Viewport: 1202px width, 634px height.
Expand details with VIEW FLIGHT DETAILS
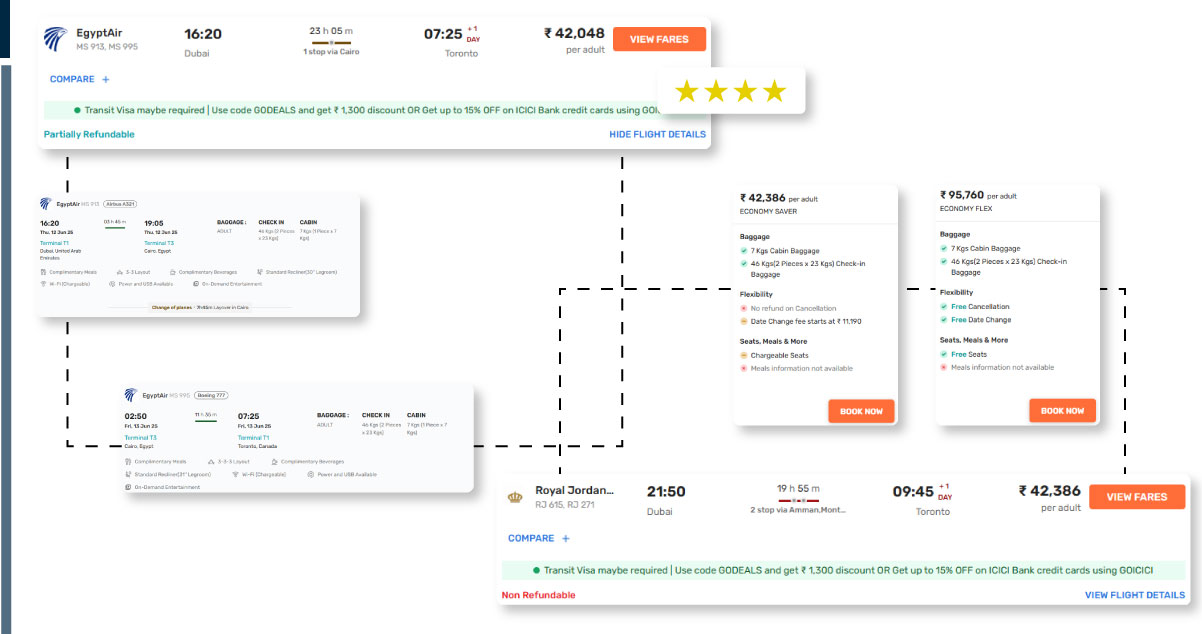pos(1136,595)
